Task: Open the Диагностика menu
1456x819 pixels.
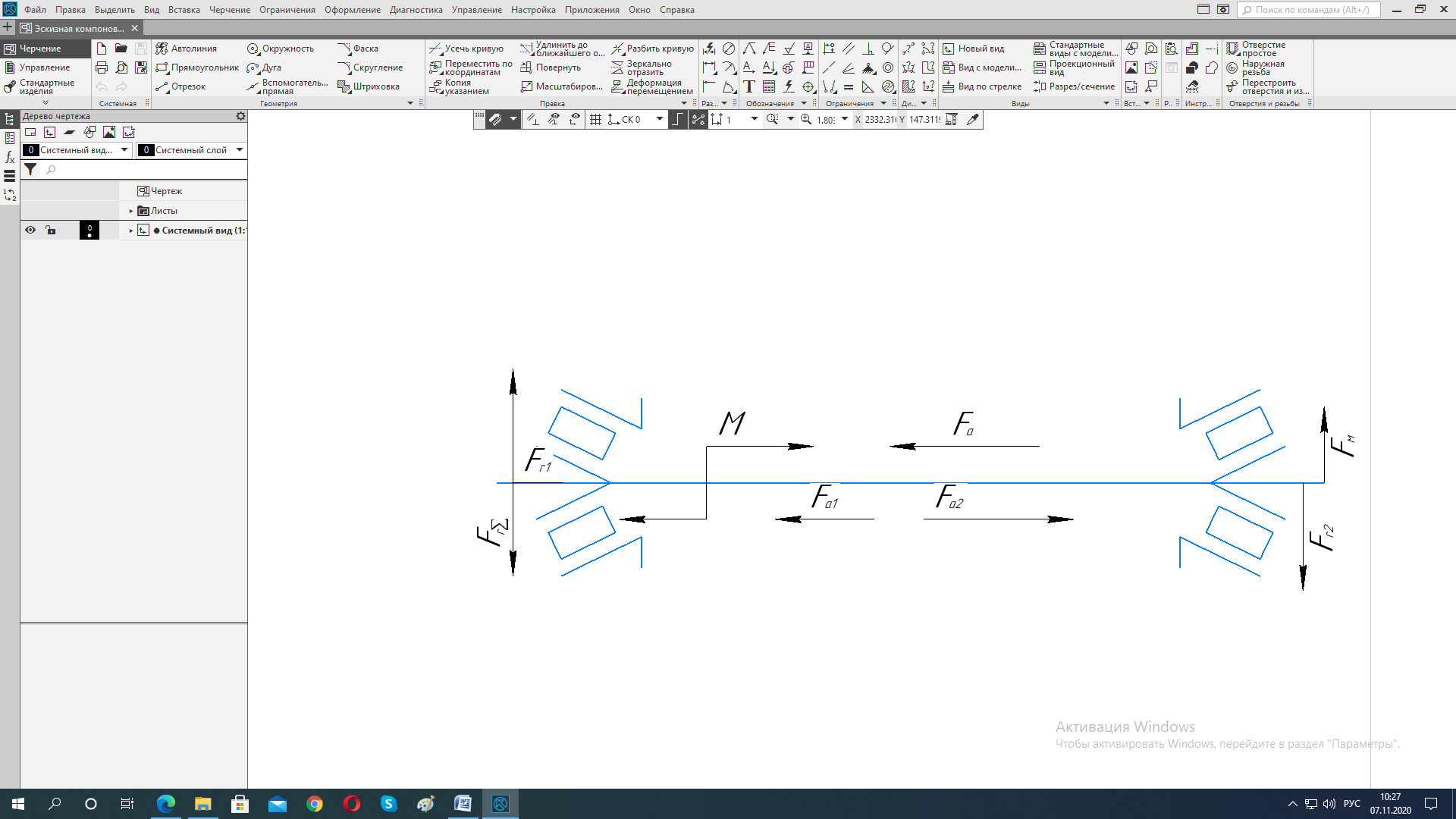Action: [x=416, y=10]
